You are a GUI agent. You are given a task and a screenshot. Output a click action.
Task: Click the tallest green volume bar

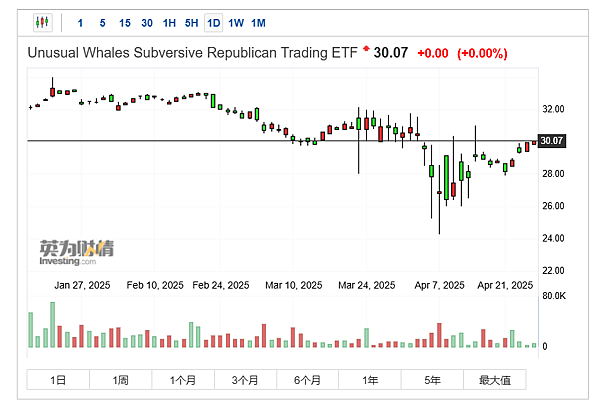pos(52,325)
